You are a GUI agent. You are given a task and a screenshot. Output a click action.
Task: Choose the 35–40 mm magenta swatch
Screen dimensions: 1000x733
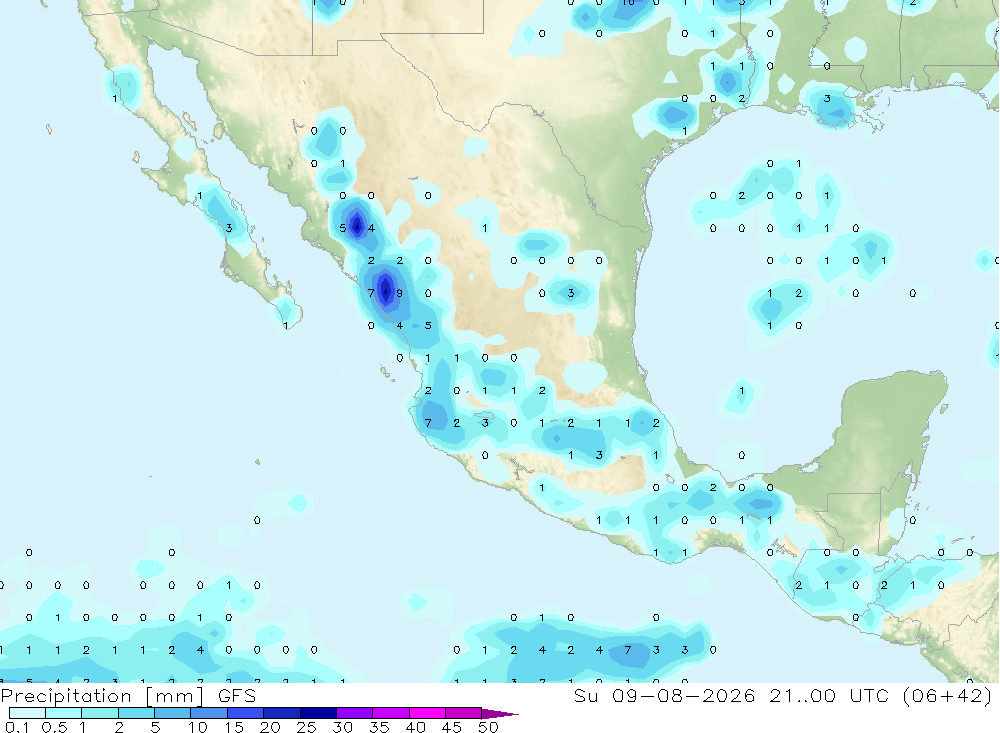391,713
